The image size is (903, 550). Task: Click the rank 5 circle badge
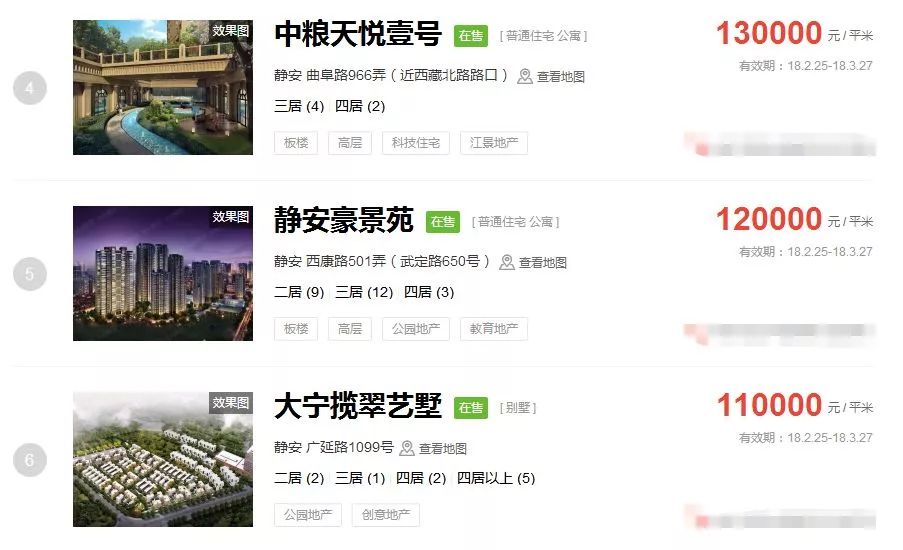[30, 274]
